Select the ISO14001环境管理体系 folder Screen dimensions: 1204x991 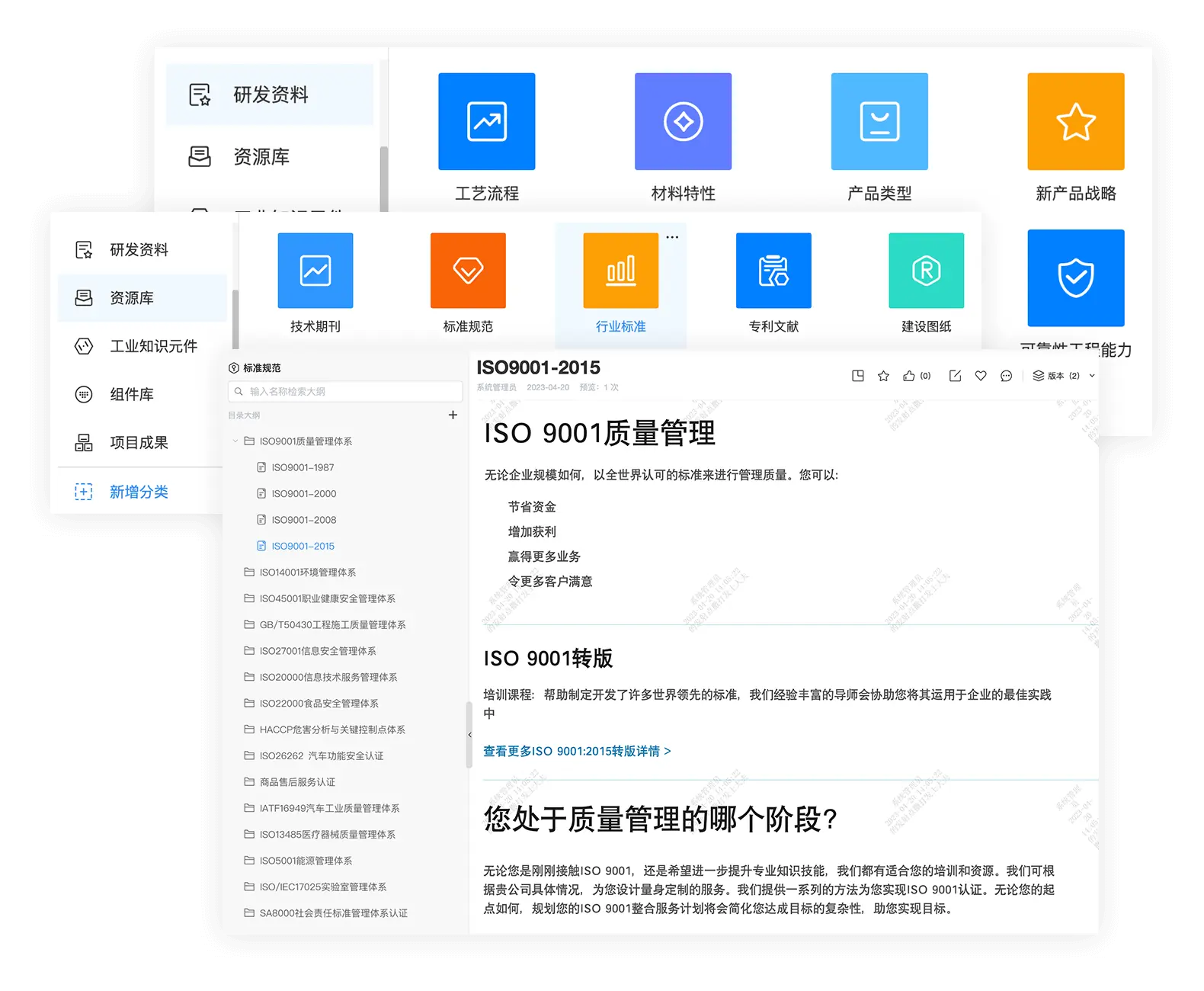tap(307, 572)
